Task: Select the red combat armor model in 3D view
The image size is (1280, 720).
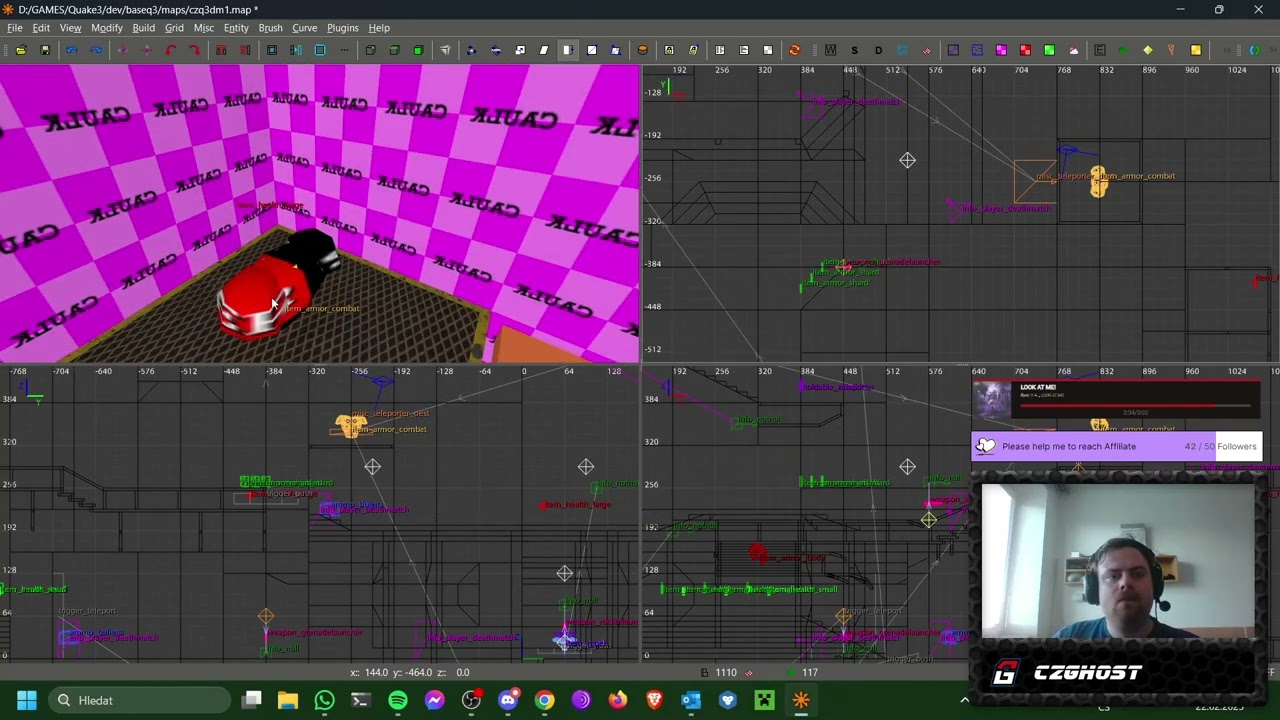Action: 262,295
